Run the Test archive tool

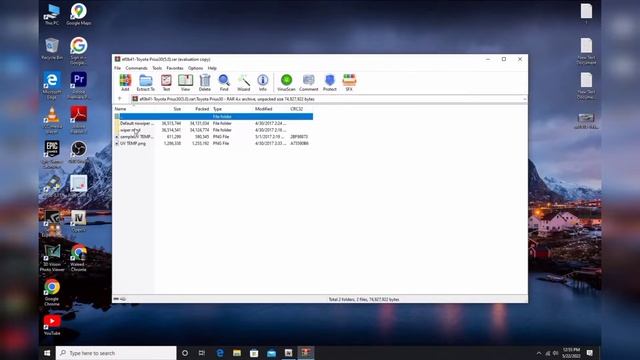point(166,82)
